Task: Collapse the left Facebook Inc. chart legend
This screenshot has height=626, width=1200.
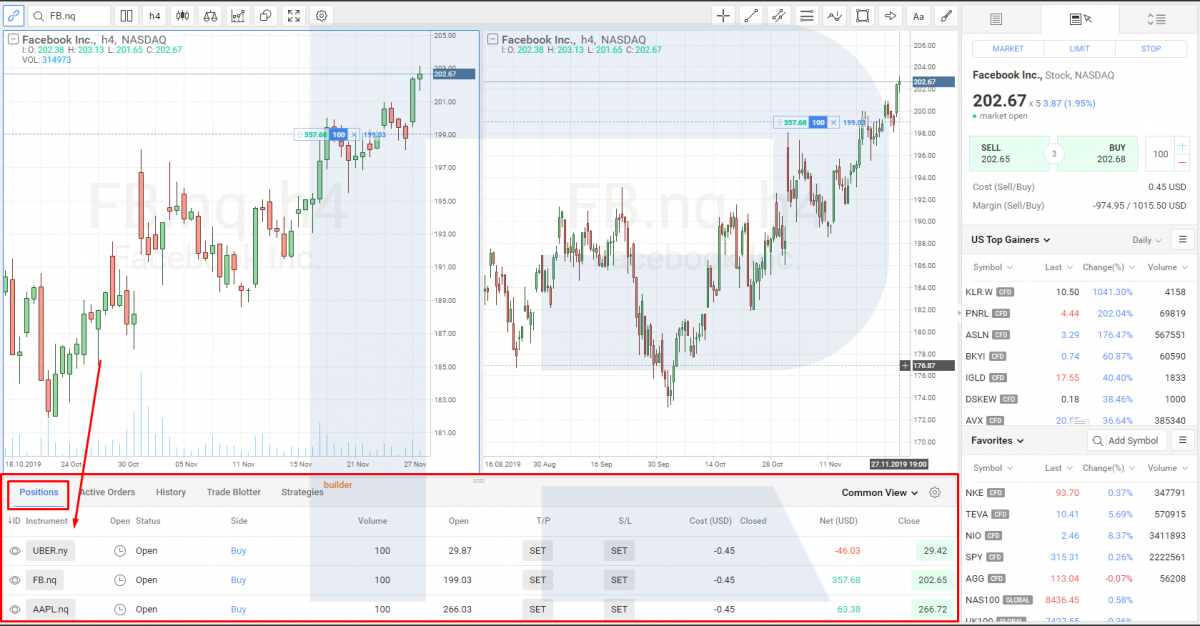Action: [x=13, y=39]
